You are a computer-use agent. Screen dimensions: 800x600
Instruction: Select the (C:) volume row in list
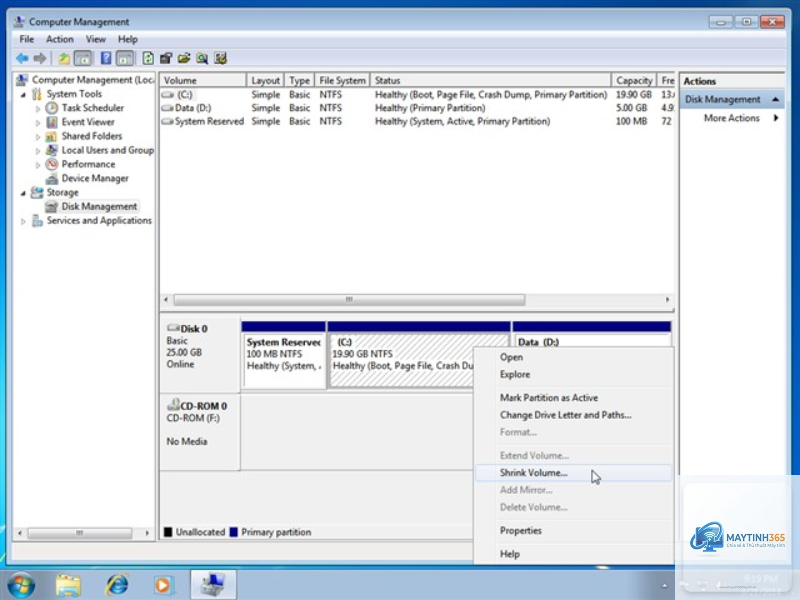417,95
